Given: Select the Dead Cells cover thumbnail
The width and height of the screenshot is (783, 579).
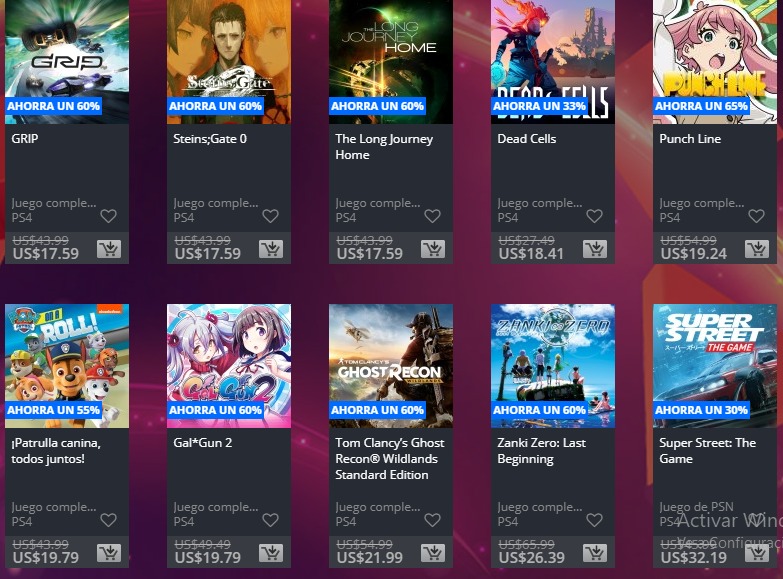Looking at the screenshot, I should (x=553, y=55).
